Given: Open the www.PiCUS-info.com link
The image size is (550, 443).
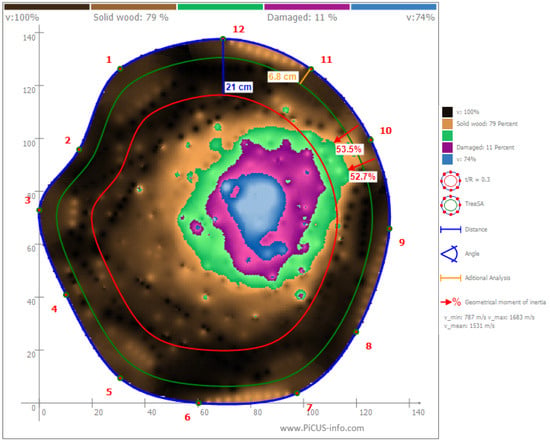Looking at the screenshot, I should point(322,428).
